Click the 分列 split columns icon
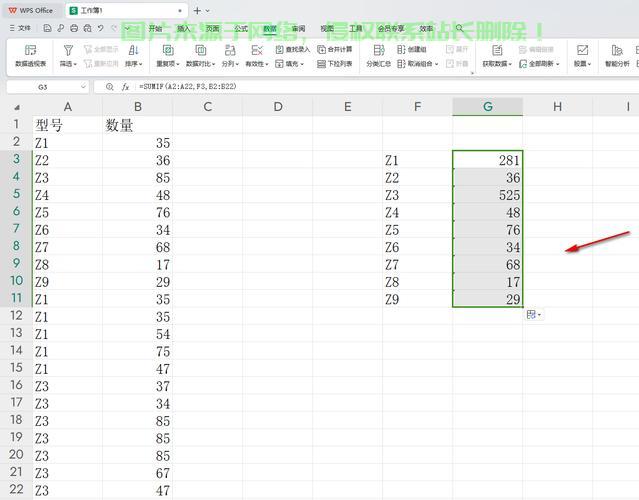 (230, 51)
